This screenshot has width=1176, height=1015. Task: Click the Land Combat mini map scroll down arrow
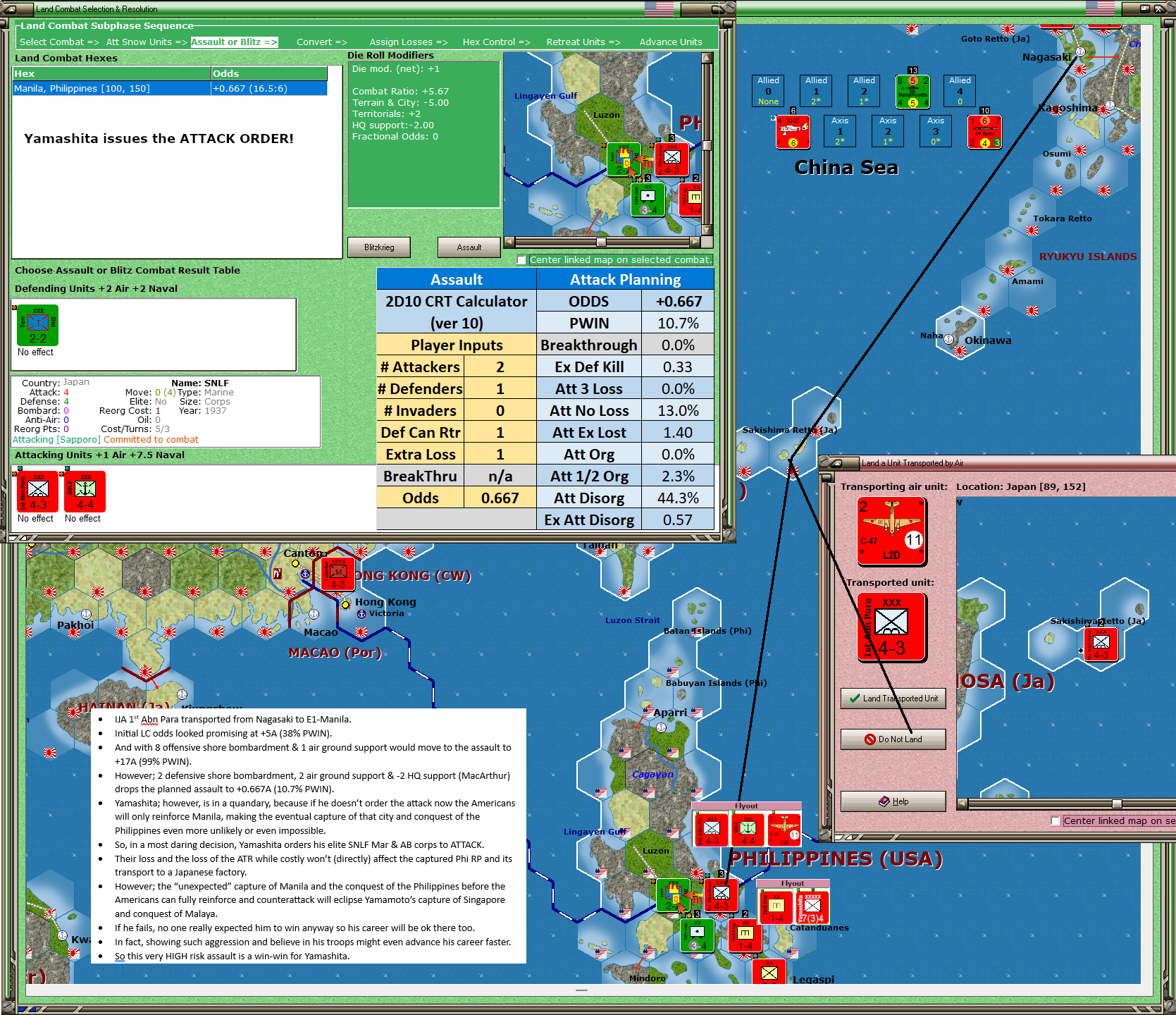(707, 230)
